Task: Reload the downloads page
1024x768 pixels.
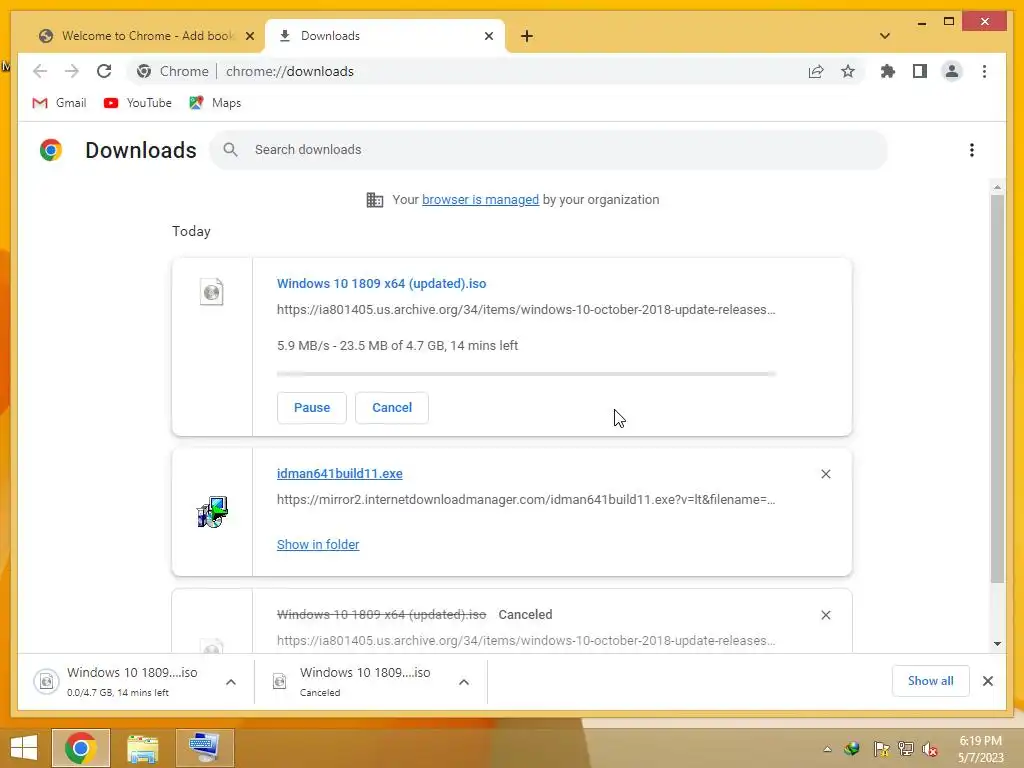Action: point(104,71)
